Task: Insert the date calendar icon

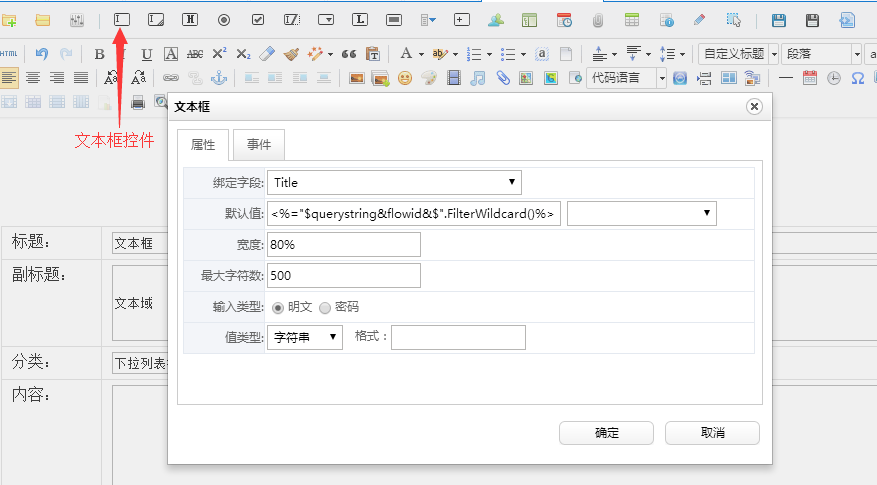Action: [x=810, y=78]
